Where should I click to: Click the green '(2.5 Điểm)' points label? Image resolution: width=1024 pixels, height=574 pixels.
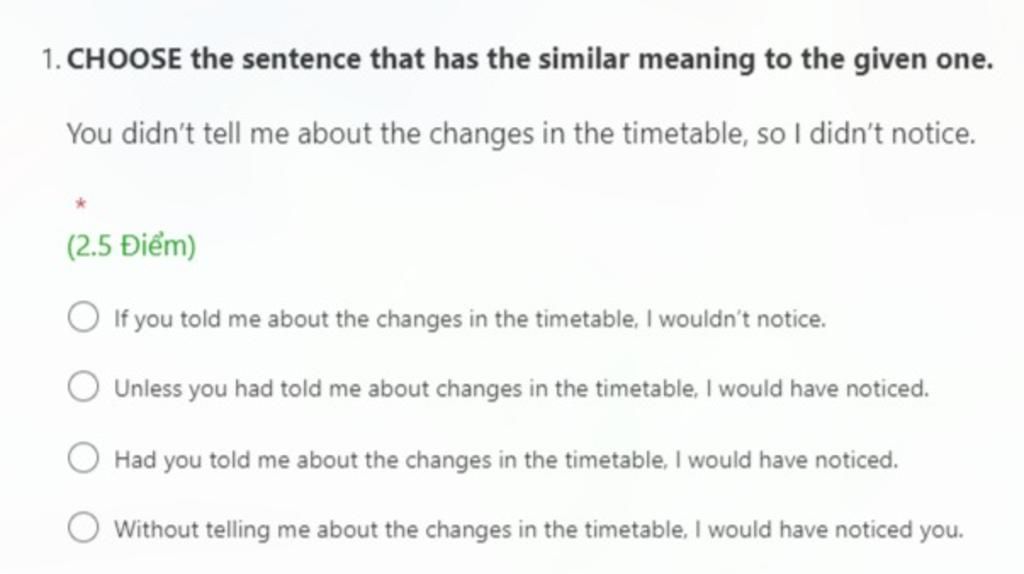tap(131, 246)
